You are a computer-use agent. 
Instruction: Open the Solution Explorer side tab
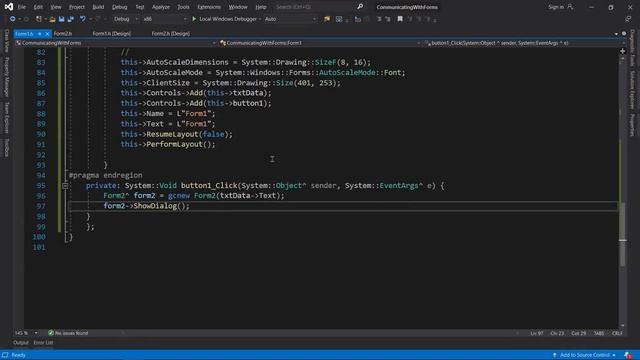click(x=632, y=90)
